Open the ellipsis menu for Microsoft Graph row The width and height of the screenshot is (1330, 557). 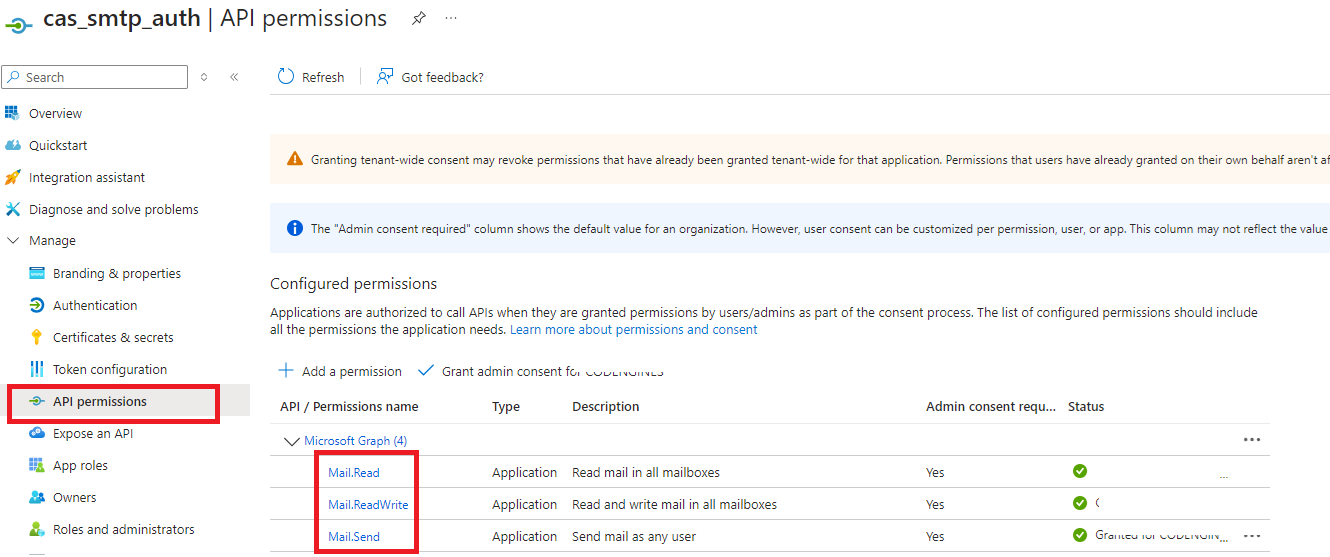1251,439
